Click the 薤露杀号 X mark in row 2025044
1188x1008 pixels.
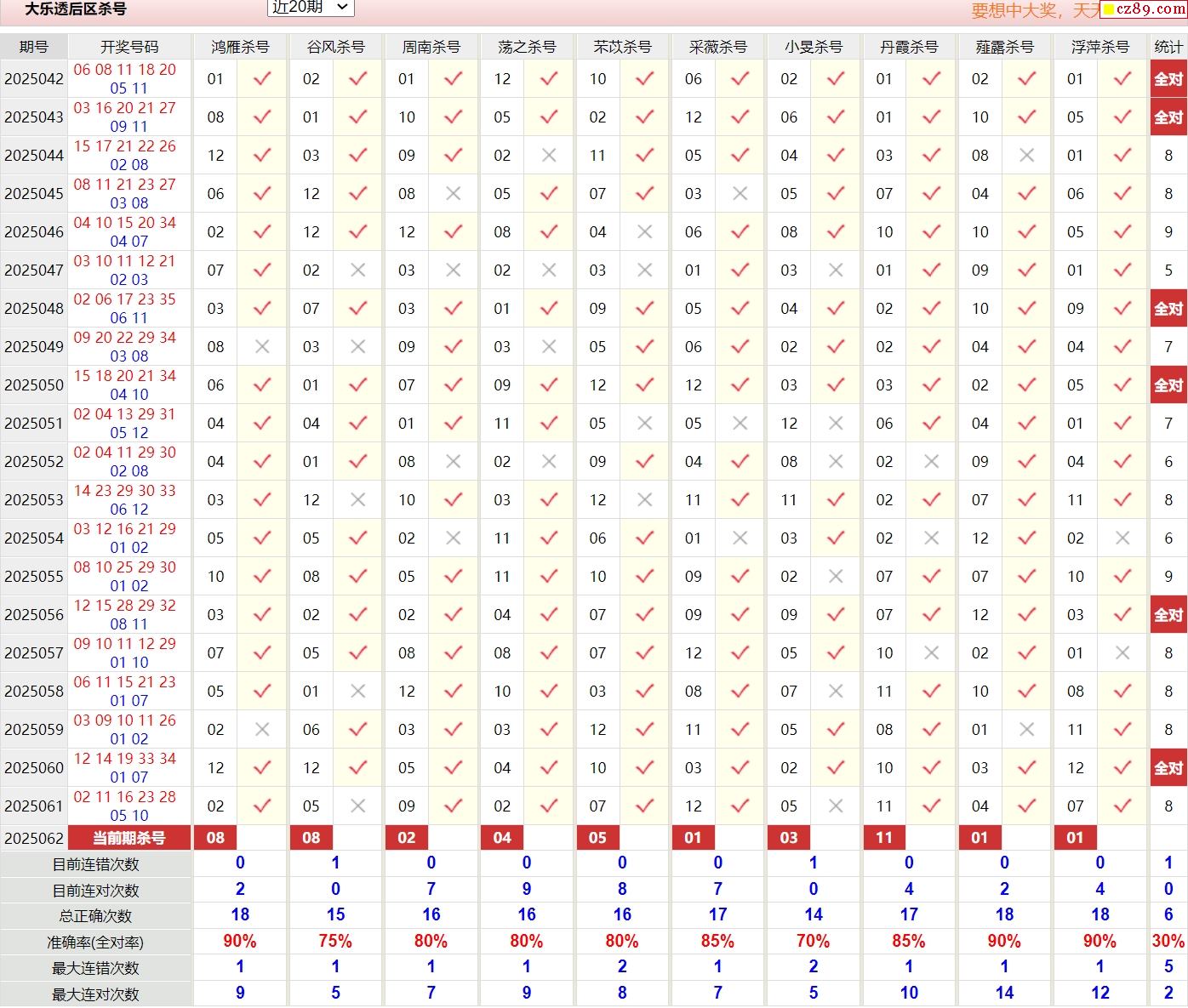[x=1027, y=156]
